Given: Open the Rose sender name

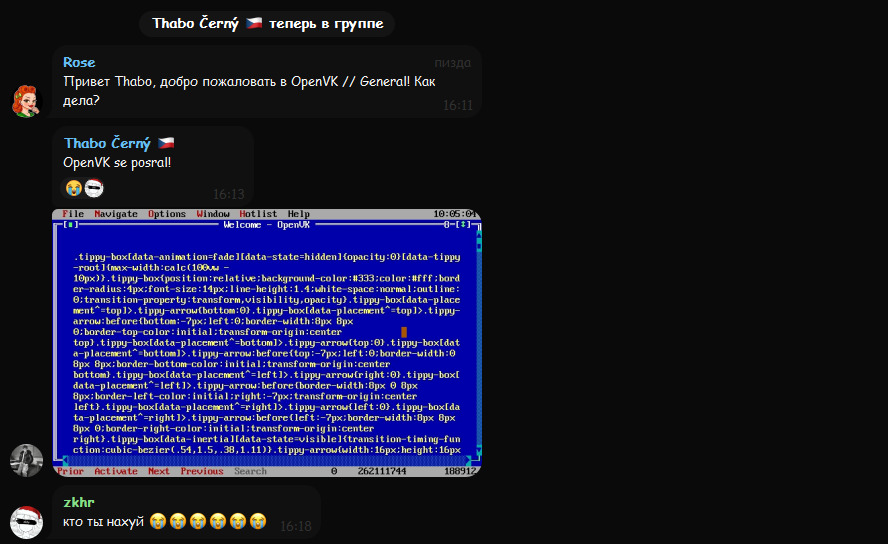Looking at the screenshot, I should pyautogui.click(x=79, y=62).
